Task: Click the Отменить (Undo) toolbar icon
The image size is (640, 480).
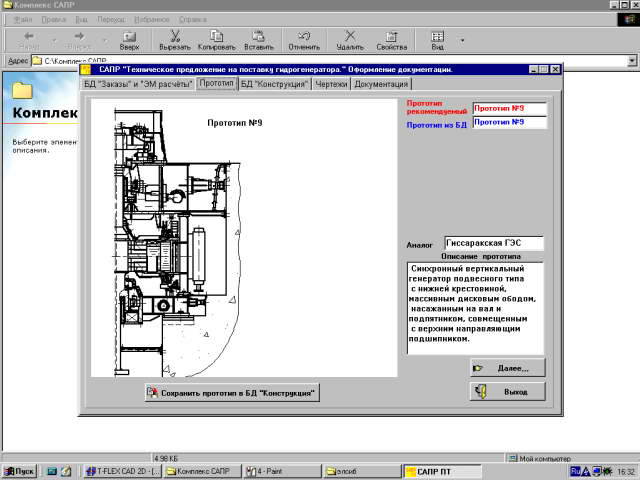Action: tap(304, 40)
